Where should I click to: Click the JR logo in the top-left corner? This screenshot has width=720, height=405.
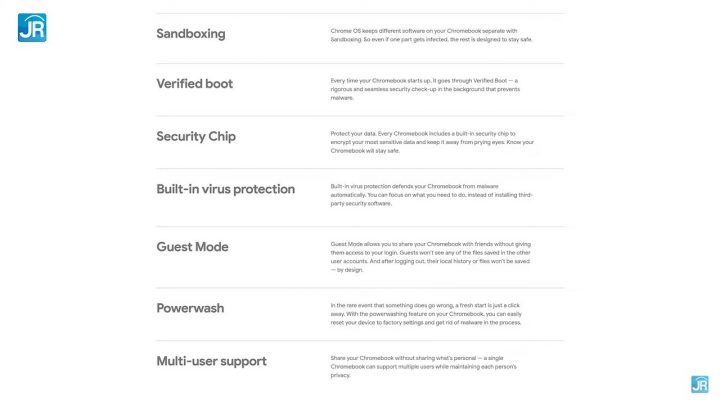pos(30,27)
